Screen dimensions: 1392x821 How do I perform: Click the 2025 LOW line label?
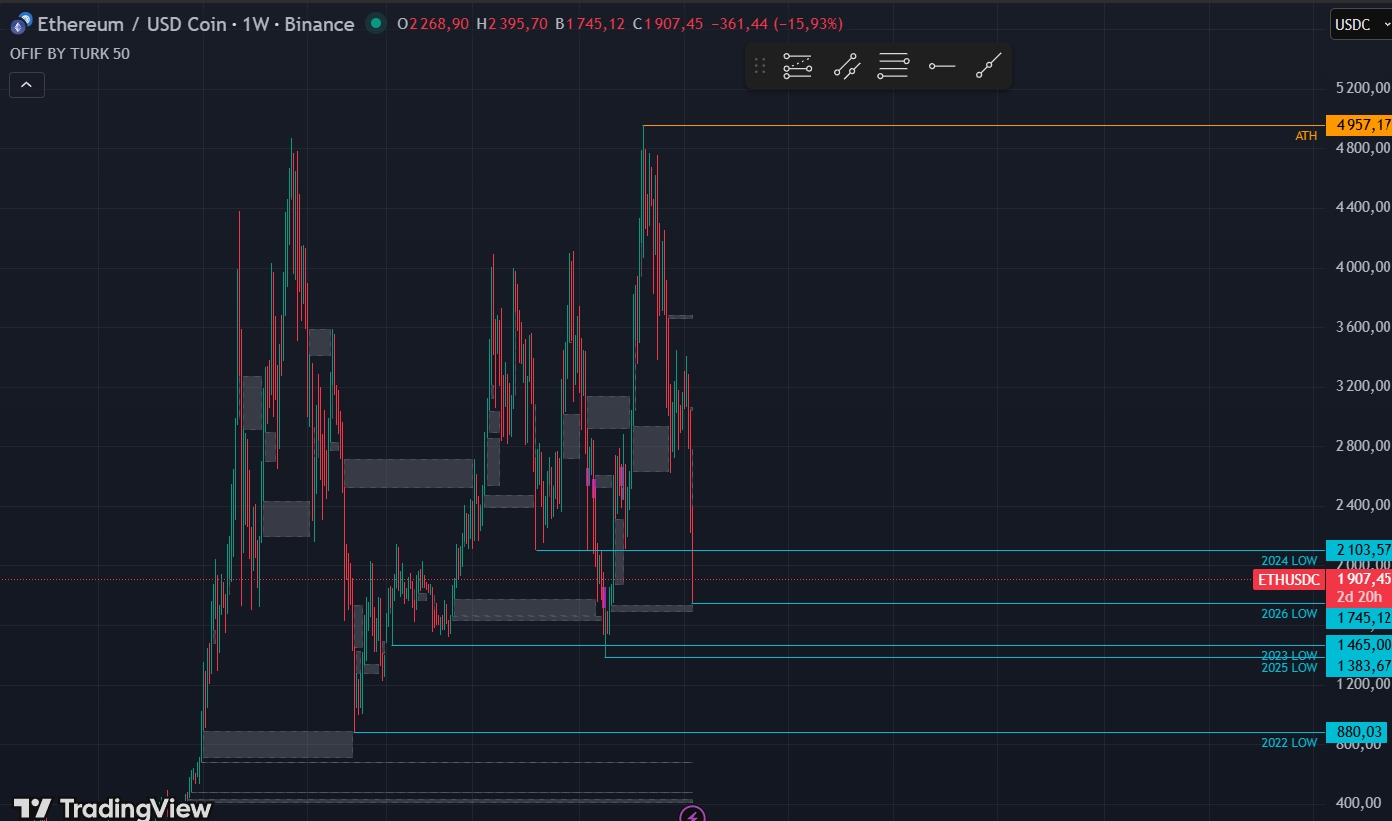click(x=1289, y=668)
